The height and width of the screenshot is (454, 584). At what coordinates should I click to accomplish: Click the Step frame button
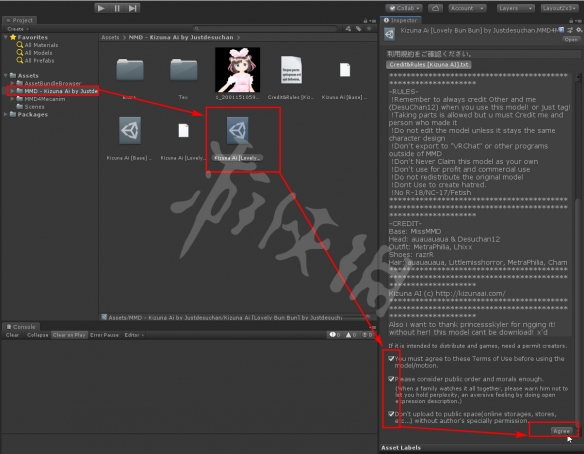[x=133, y=8]
